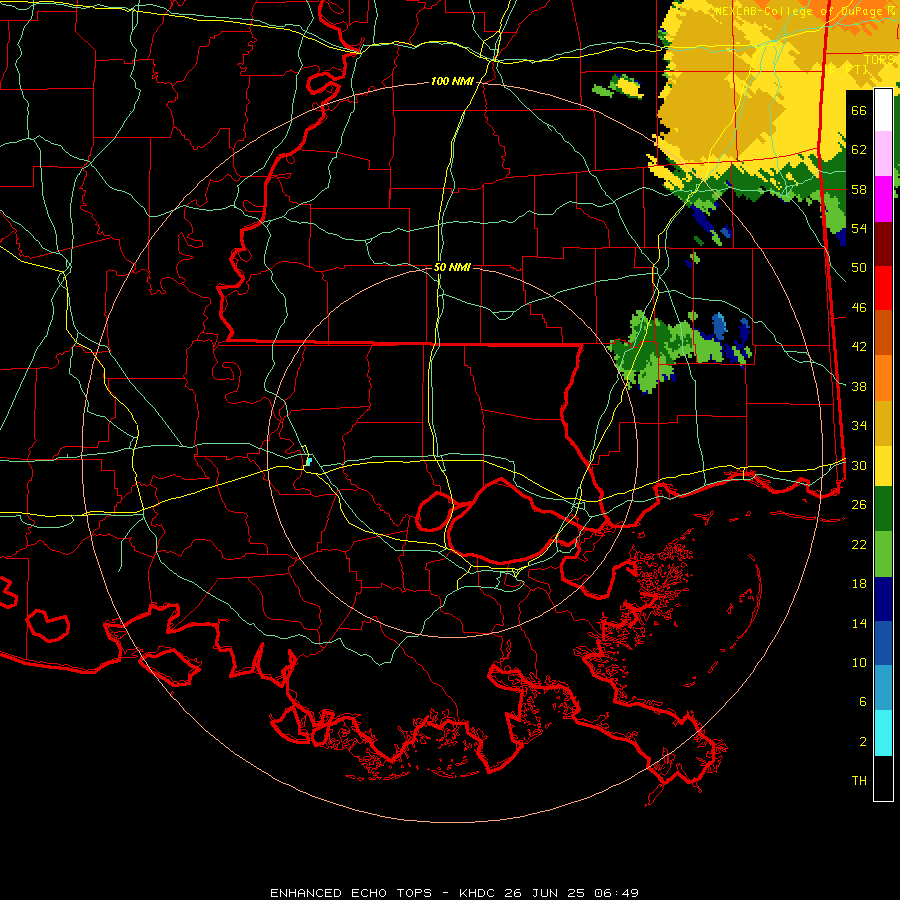Click the TH threshold label
900x900 pixels.
coord(859,780)
